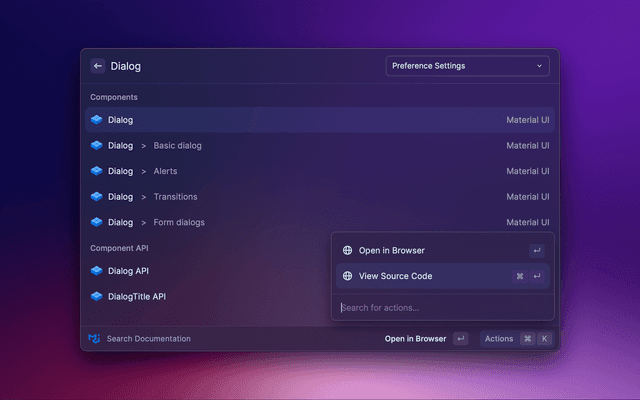Click the Dialog Basic dialog row icon
Screen dimensions: 640x400
97,145
